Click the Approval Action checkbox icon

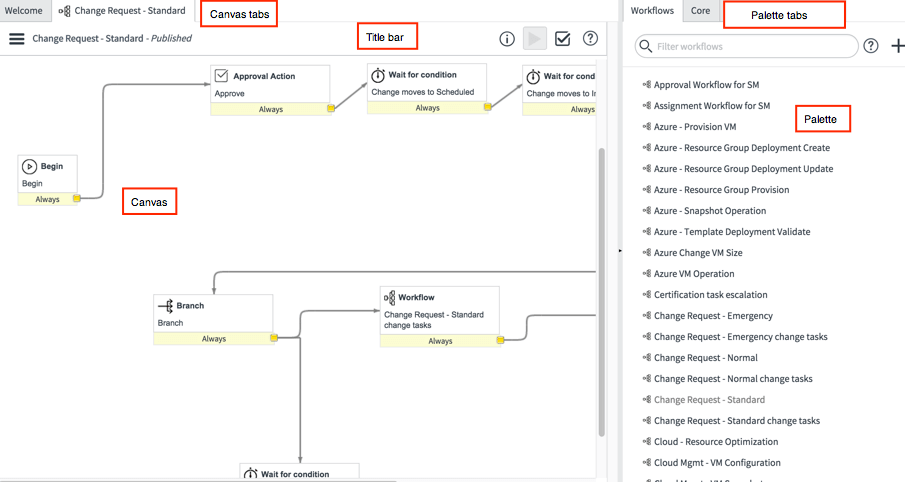222,76
